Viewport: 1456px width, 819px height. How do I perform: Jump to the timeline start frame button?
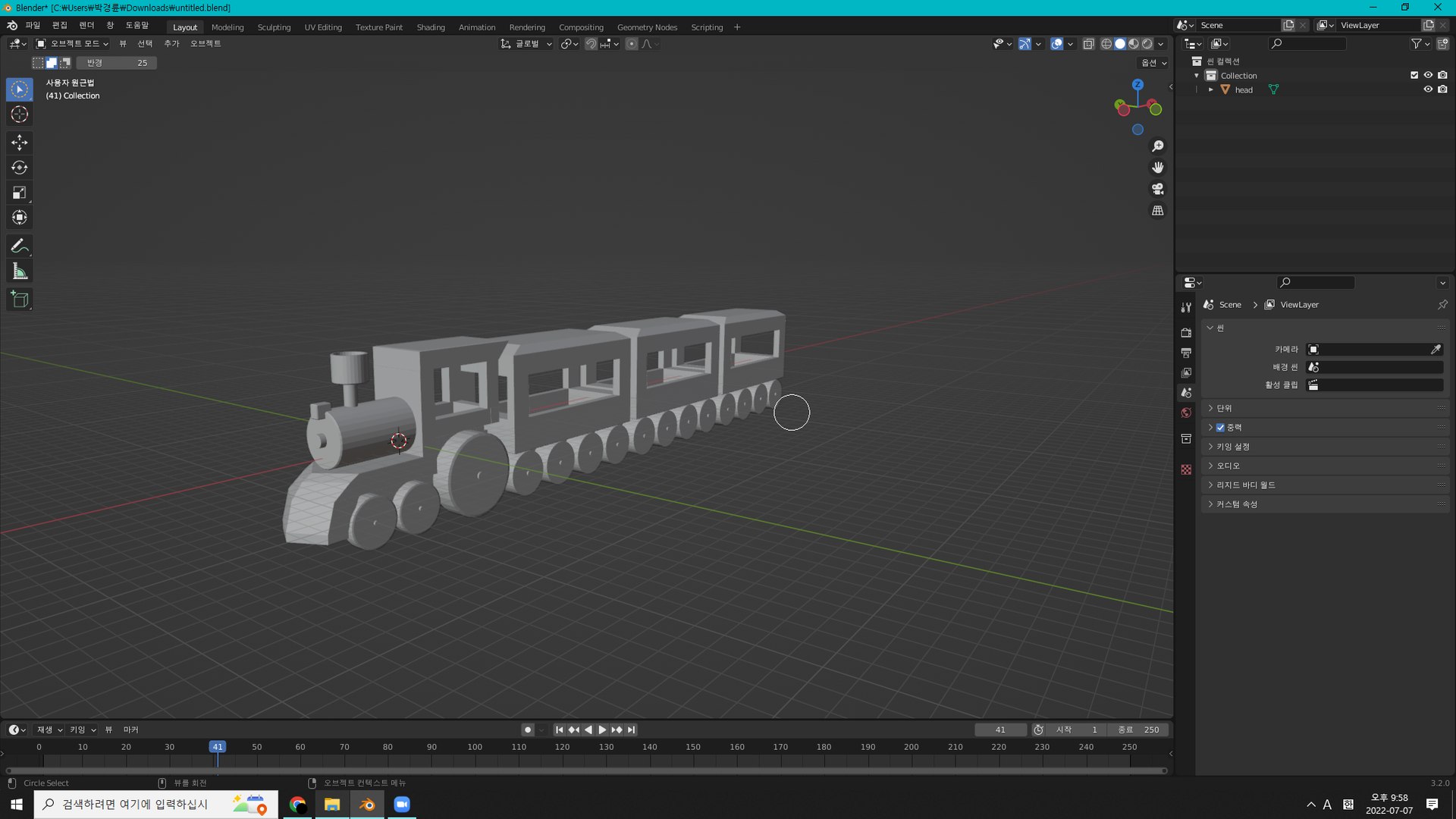tap(559, 730)
